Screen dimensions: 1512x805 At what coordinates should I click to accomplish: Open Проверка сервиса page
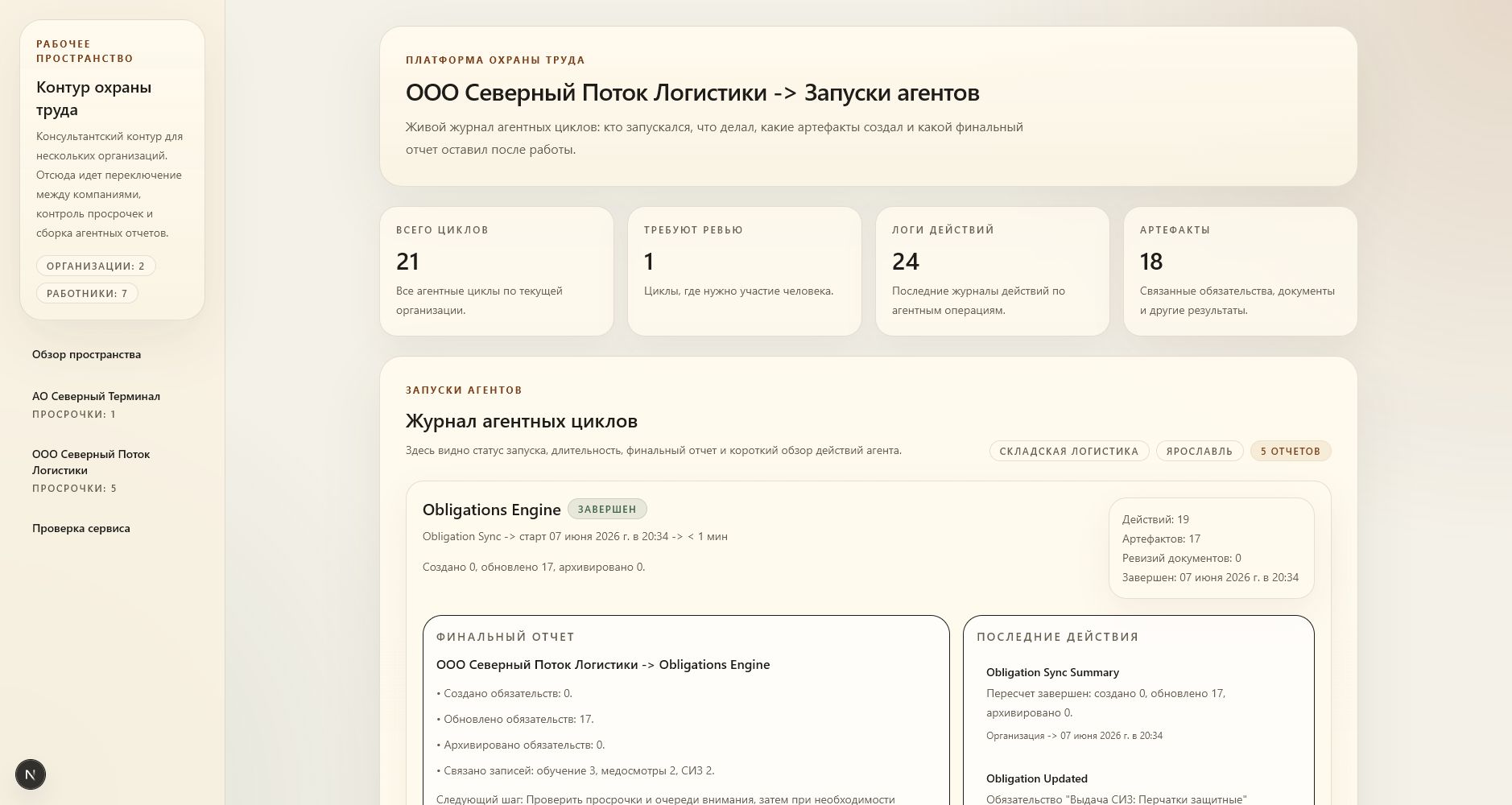coord(81,528)
